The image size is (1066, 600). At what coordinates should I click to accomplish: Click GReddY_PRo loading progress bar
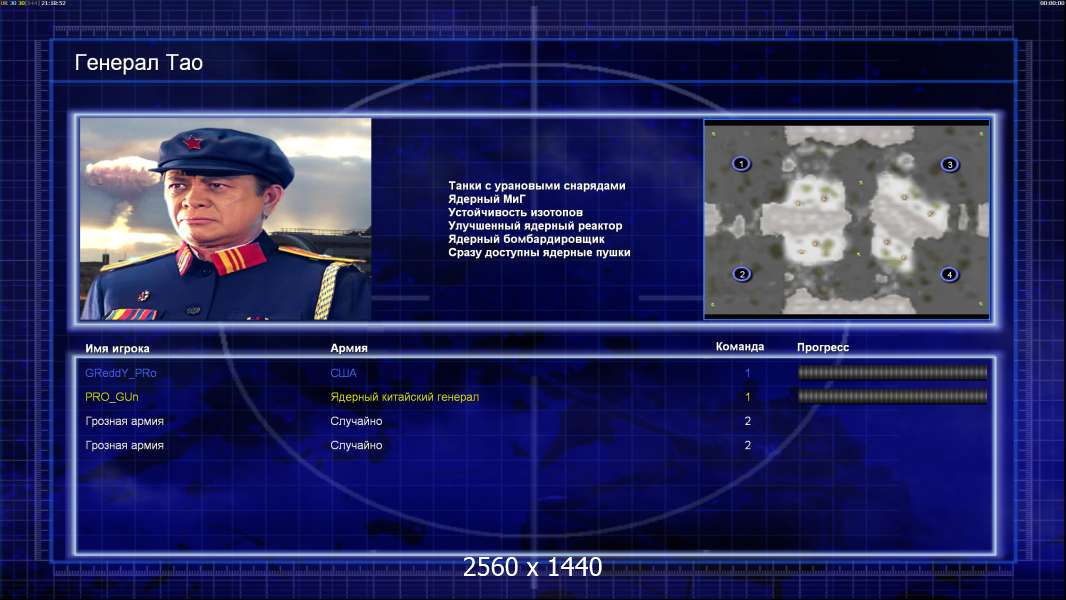coord(892,372)
